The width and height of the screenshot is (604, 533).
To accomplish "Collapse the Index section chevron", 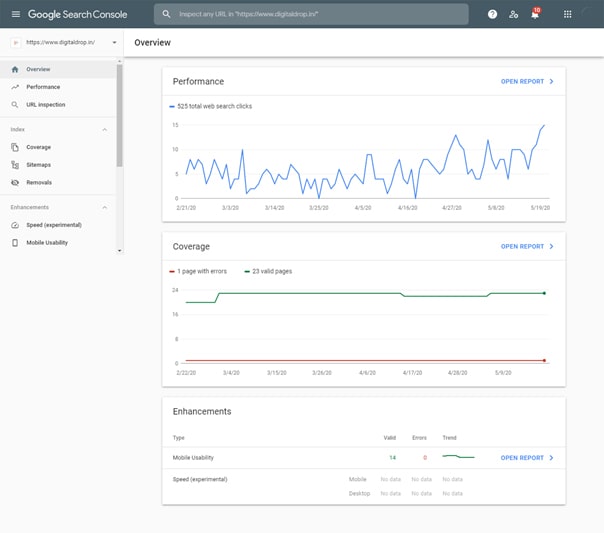I will click(104, 129).
